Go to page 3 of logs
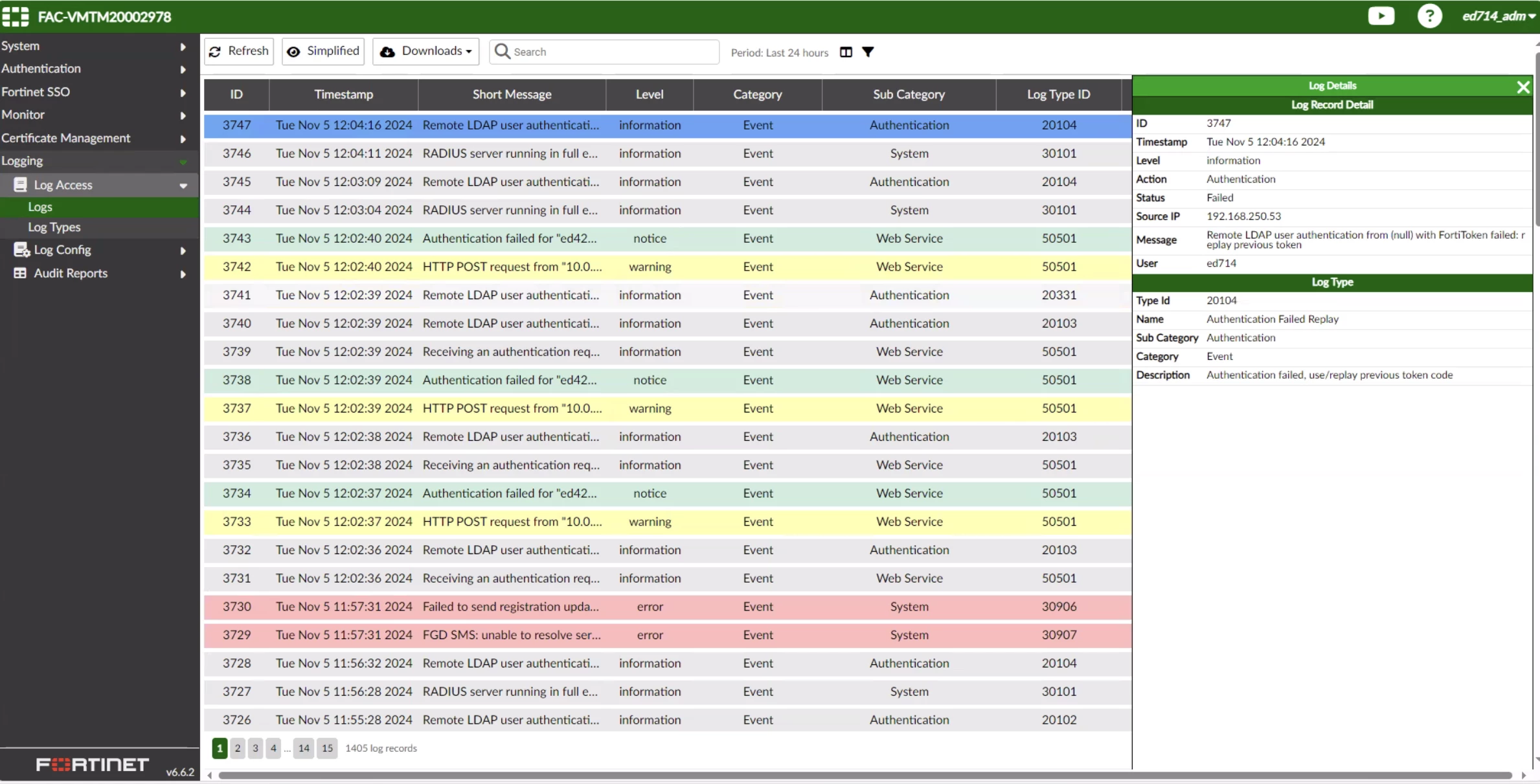 click(255, 748)
